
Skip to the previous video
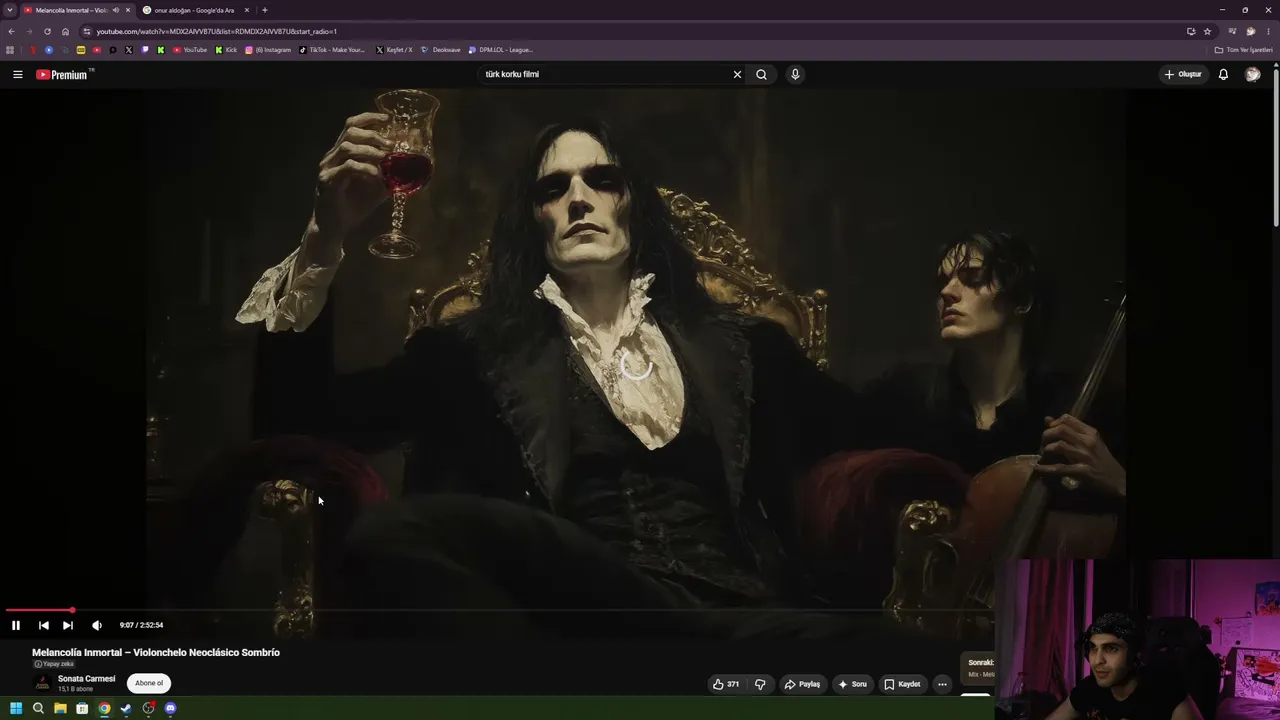pos(44,625)
